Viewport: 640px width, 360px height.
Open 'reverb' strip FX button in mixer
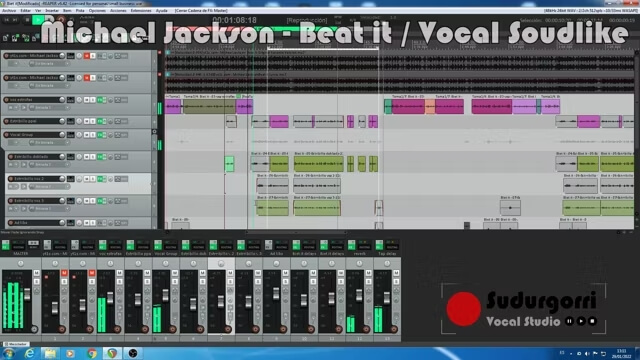pyautogui.click(x=351, y=245)
